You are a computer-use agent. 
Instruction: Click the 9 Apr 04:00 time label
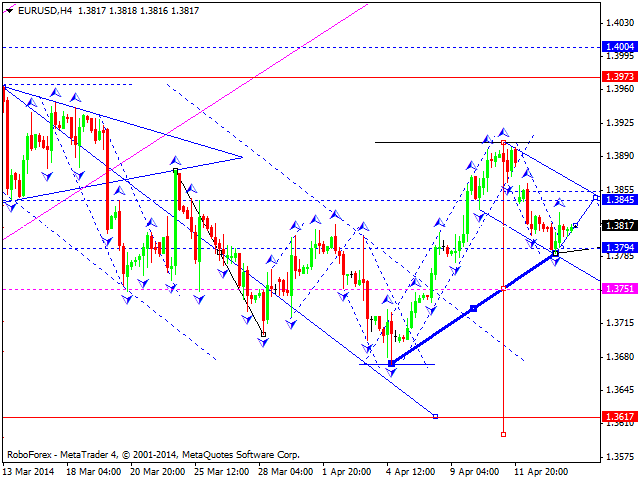pyautogui.click(x=474, y=471)
